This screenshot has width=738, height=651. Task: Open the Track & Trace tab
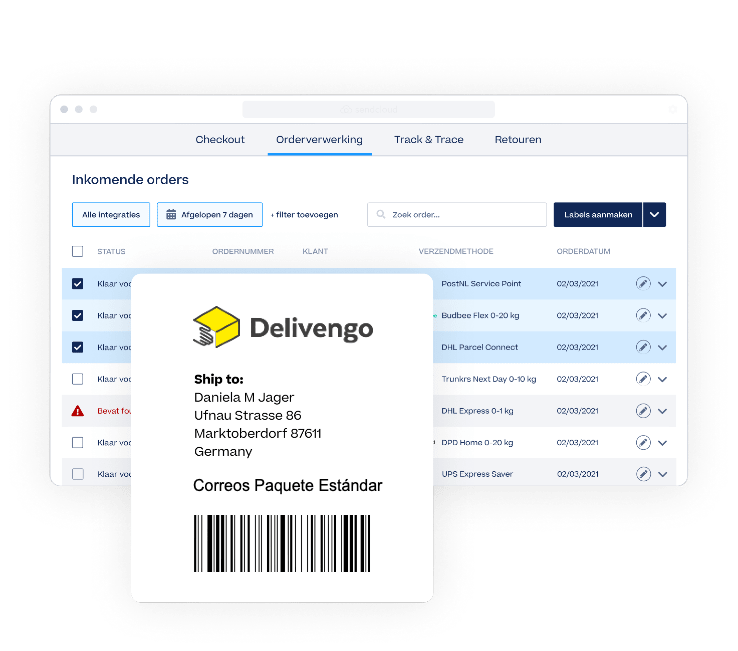[x=429, y=139]
